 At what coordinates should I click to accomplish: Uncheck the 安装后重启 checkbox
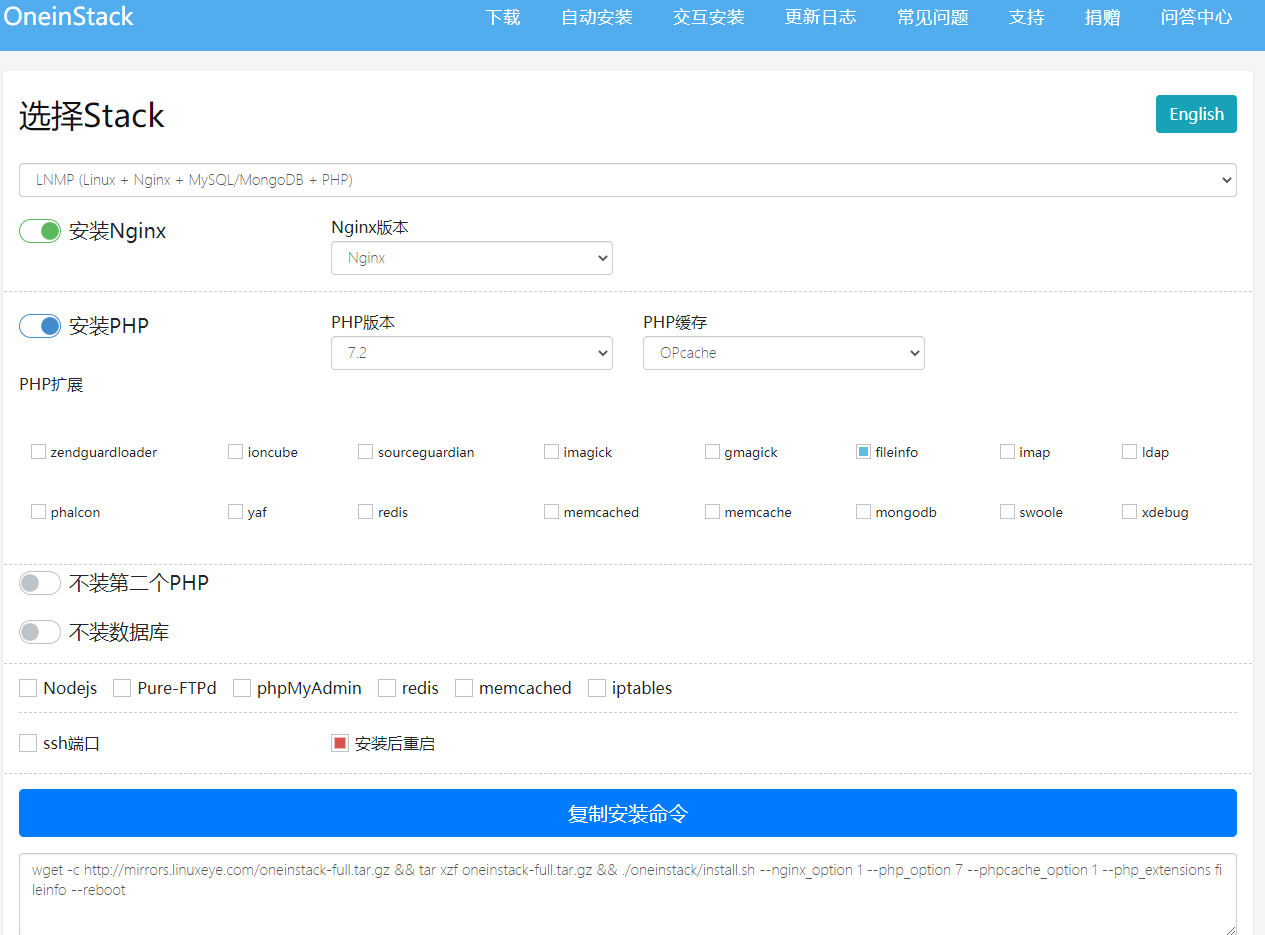(x=340, y=743)
